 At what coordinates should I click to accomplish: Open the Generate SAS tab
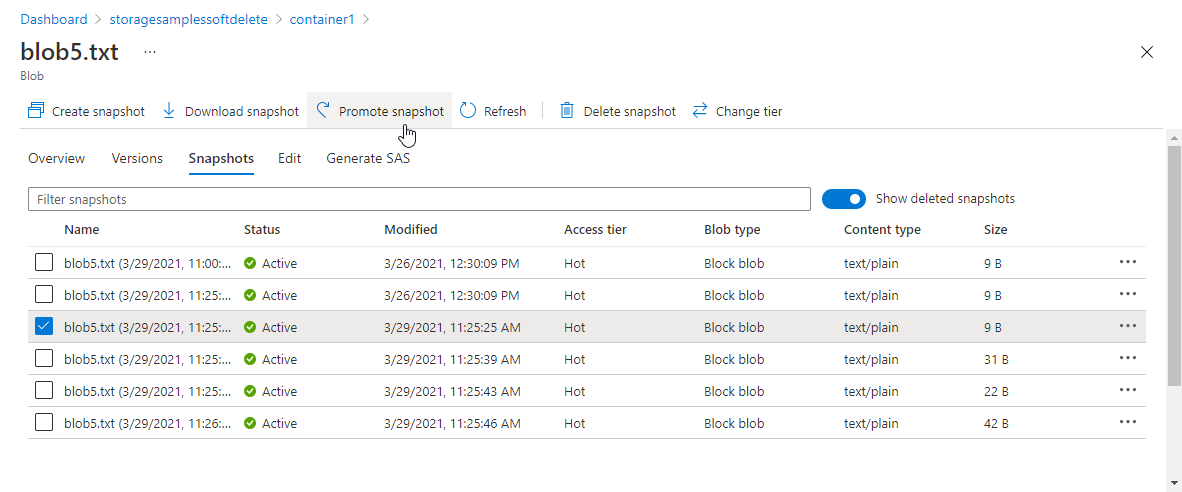368,158
